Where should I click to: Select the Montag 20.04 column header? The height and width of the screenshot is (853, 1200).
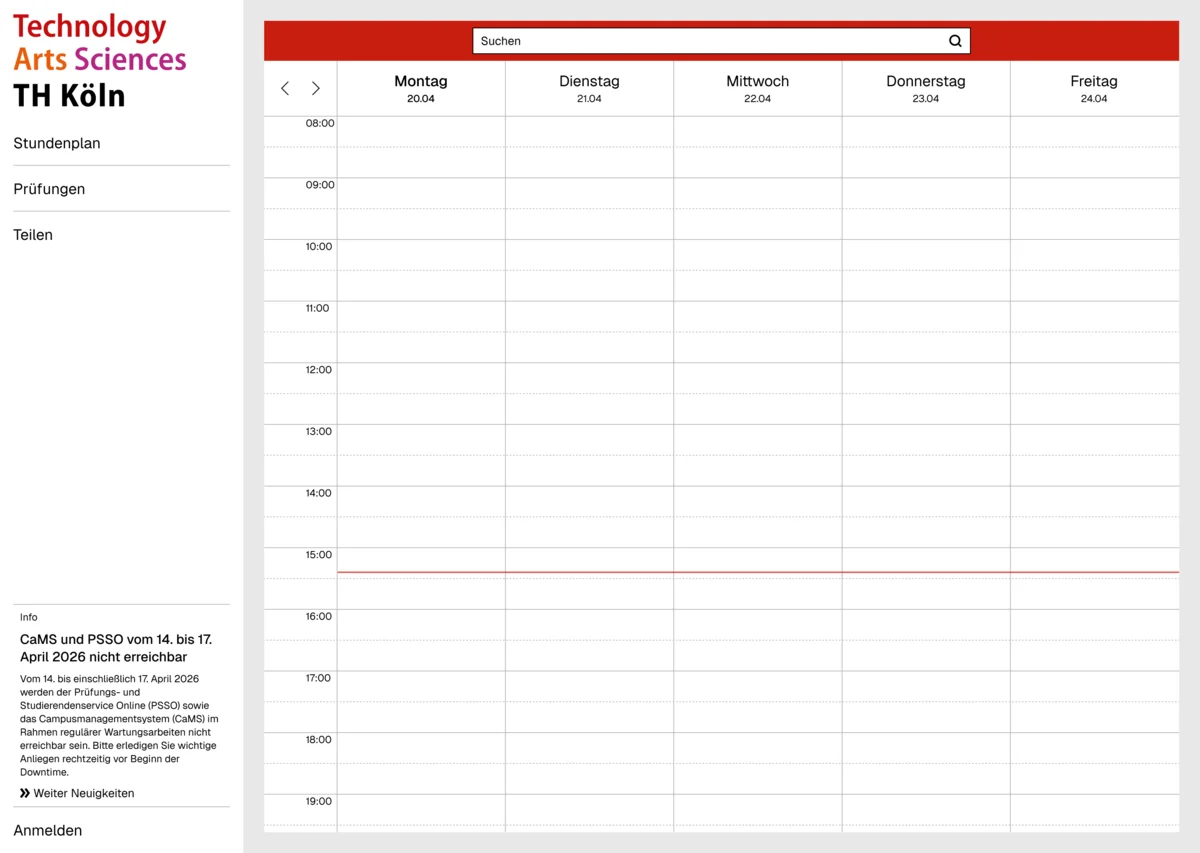coord(421,89)
